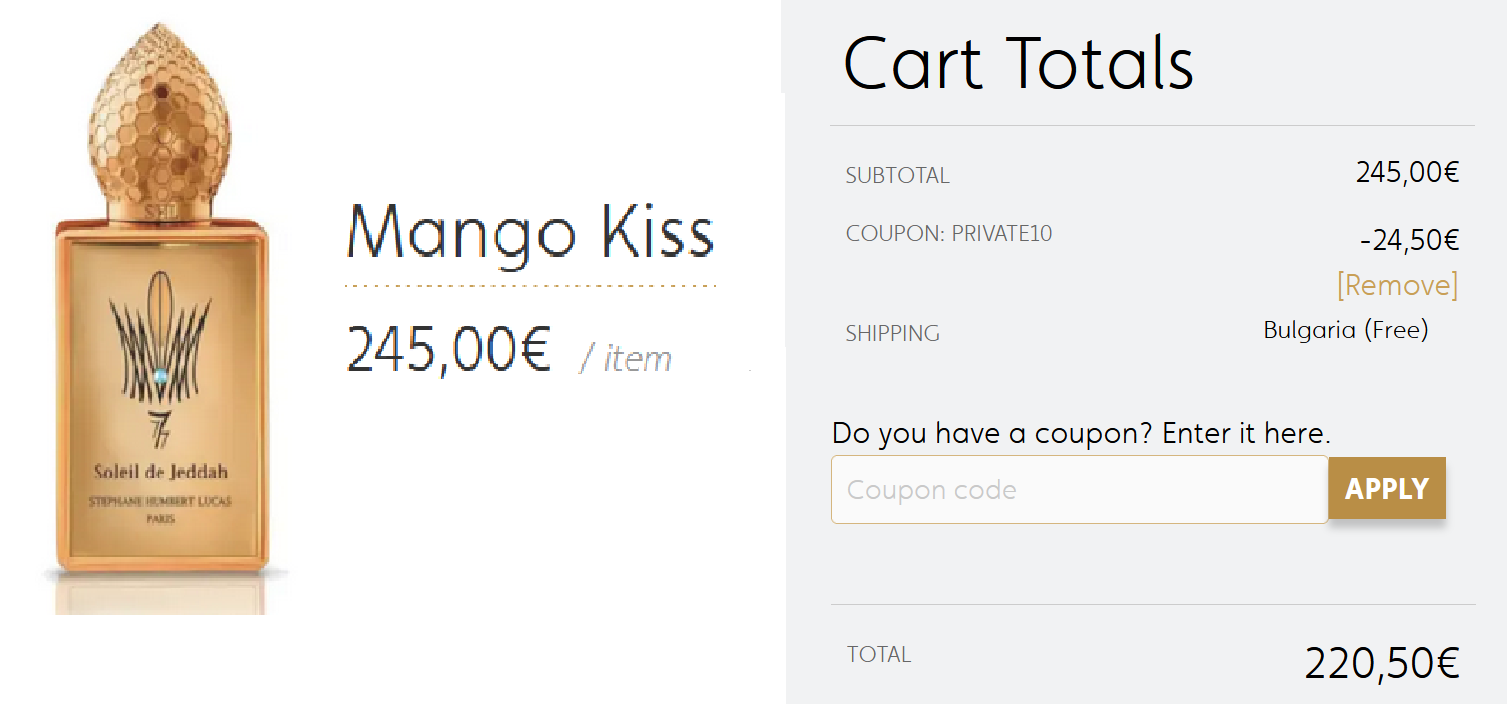
Task: Click the TOTAL label
Action: pos(878,655)
